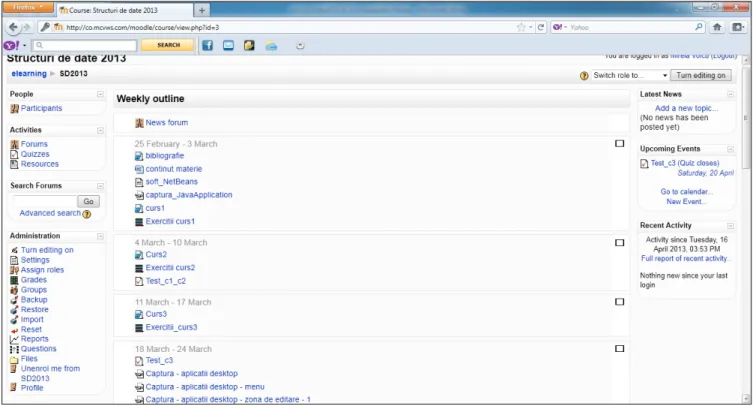Viewport: 753px width, 406px height.
Task: Click the Yahoo toolbar settings gear icon
Action: click(300, 46)
